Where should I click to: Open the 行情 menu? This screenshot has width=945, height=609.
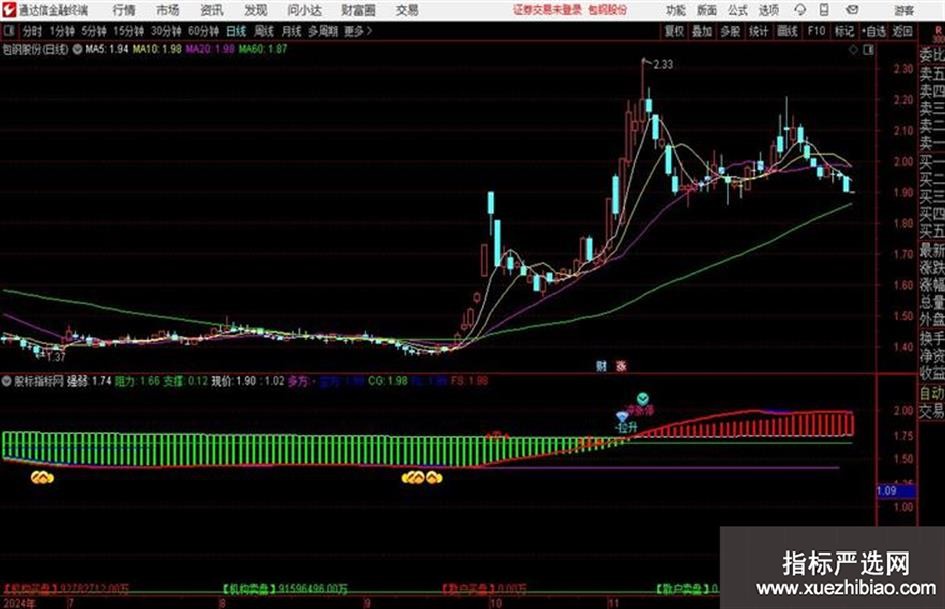pyautogui.click(x=124, y=10)
